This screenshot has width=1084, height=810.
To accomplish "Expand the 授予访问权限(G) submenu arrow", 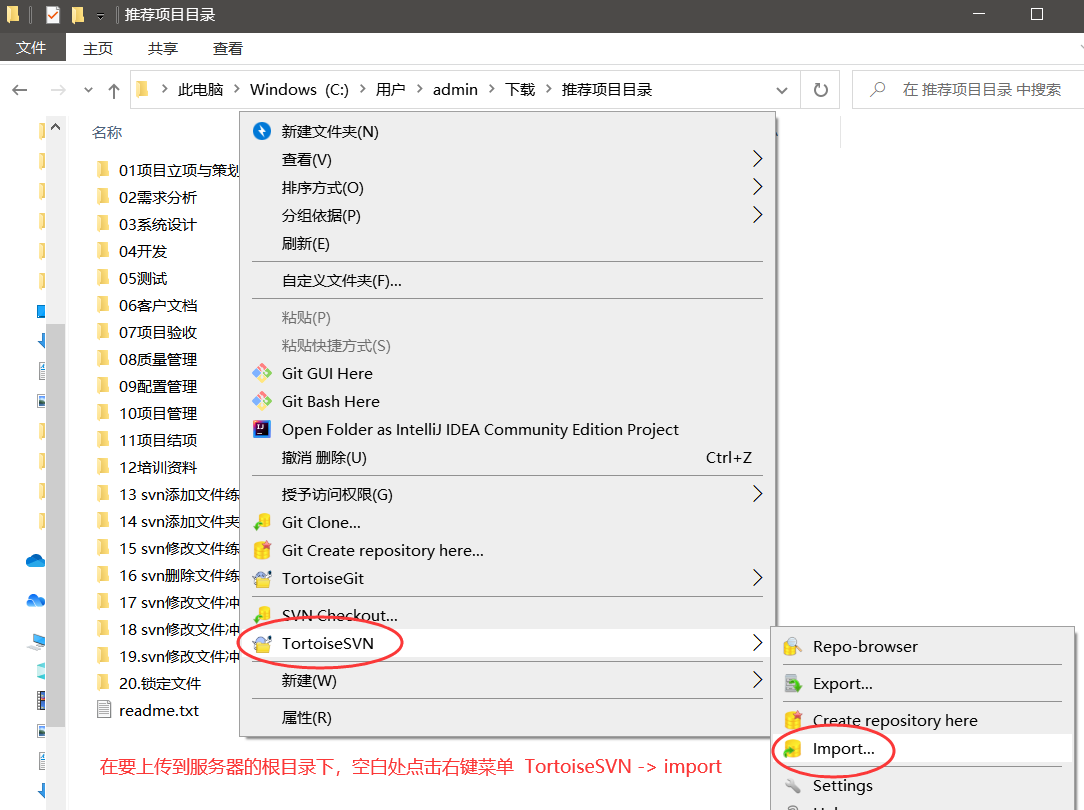I will (757, 493).
